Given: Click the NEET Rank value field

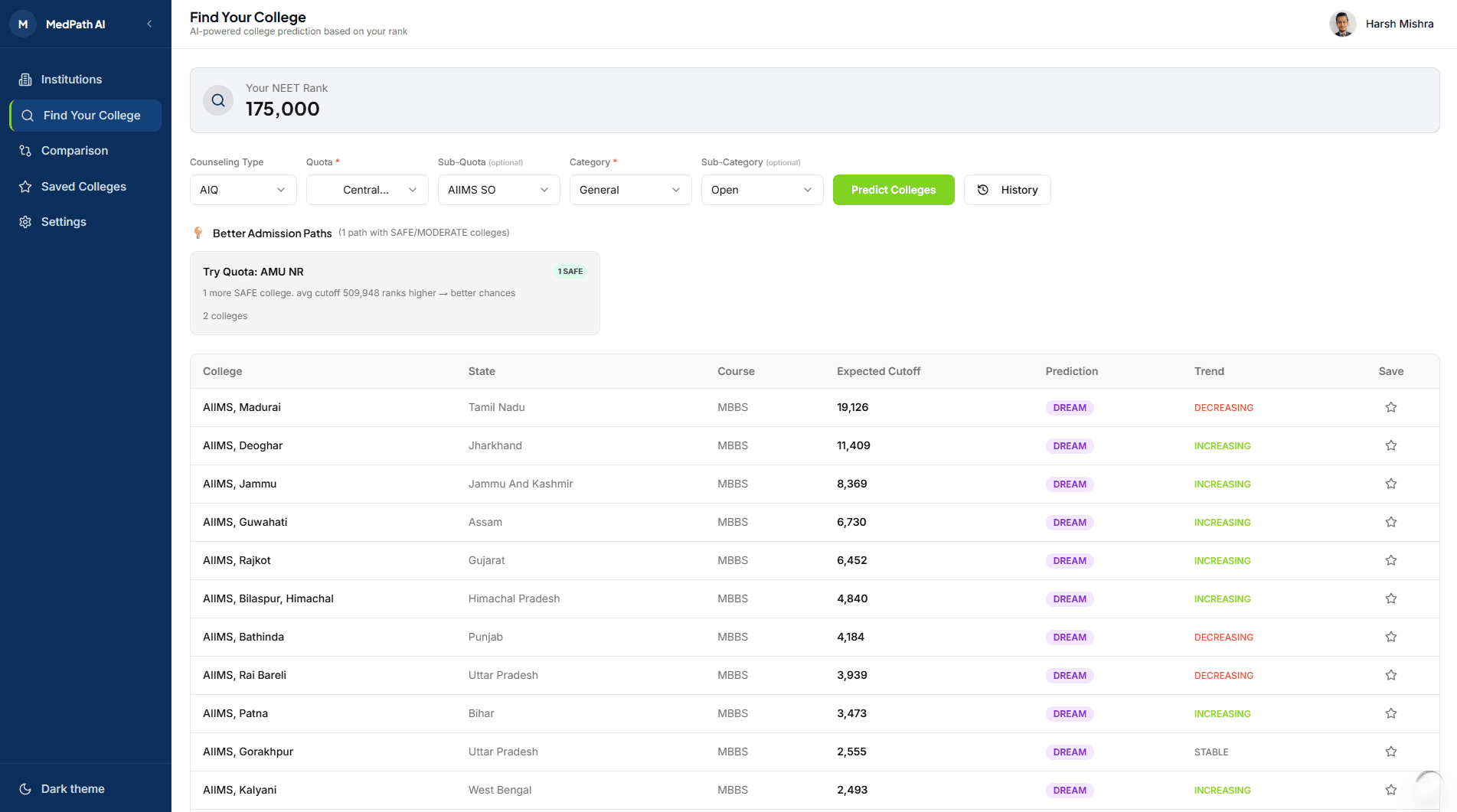Looking at the screenshot, I should point(283,109).
